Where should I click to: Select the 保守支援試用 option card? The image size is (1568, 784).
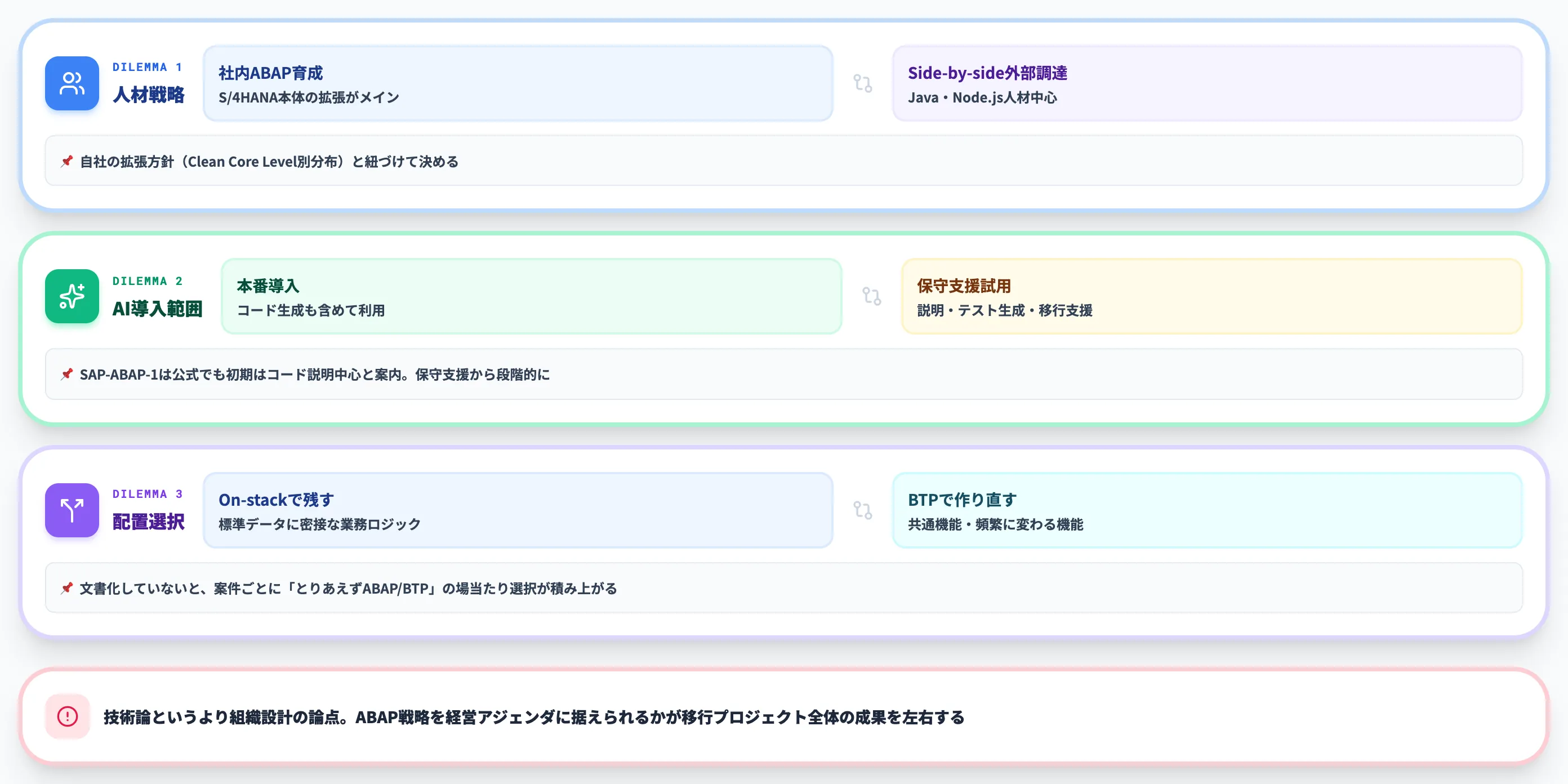click(1212, 296)
